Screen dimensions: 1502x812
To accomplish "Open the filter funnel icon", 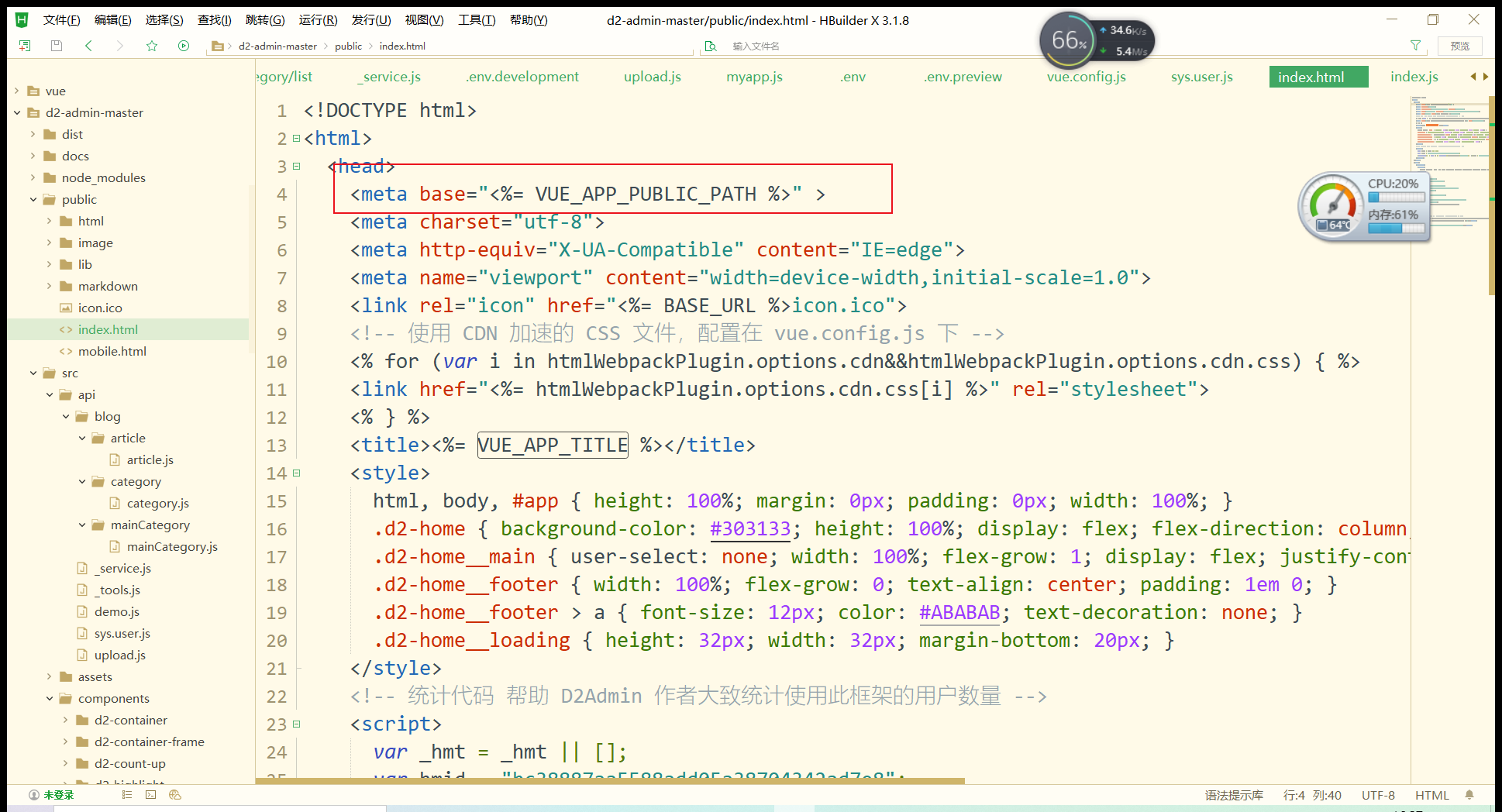I will tap(1415, 46).
